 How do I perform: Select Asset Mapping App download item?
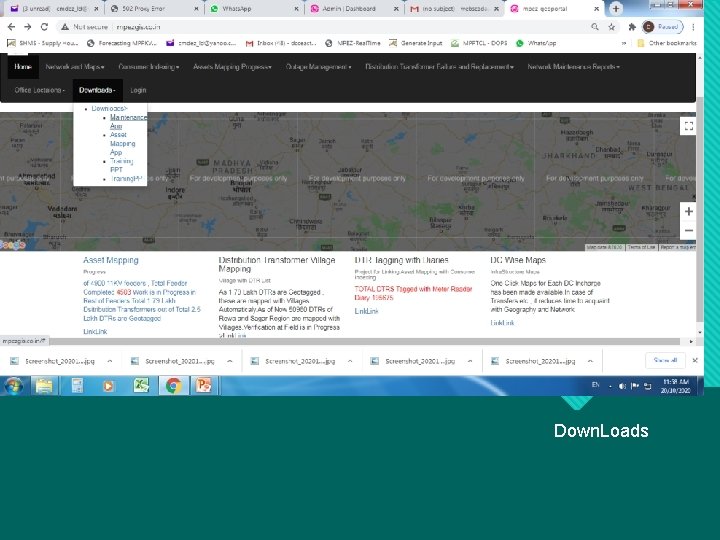(122, 143)
